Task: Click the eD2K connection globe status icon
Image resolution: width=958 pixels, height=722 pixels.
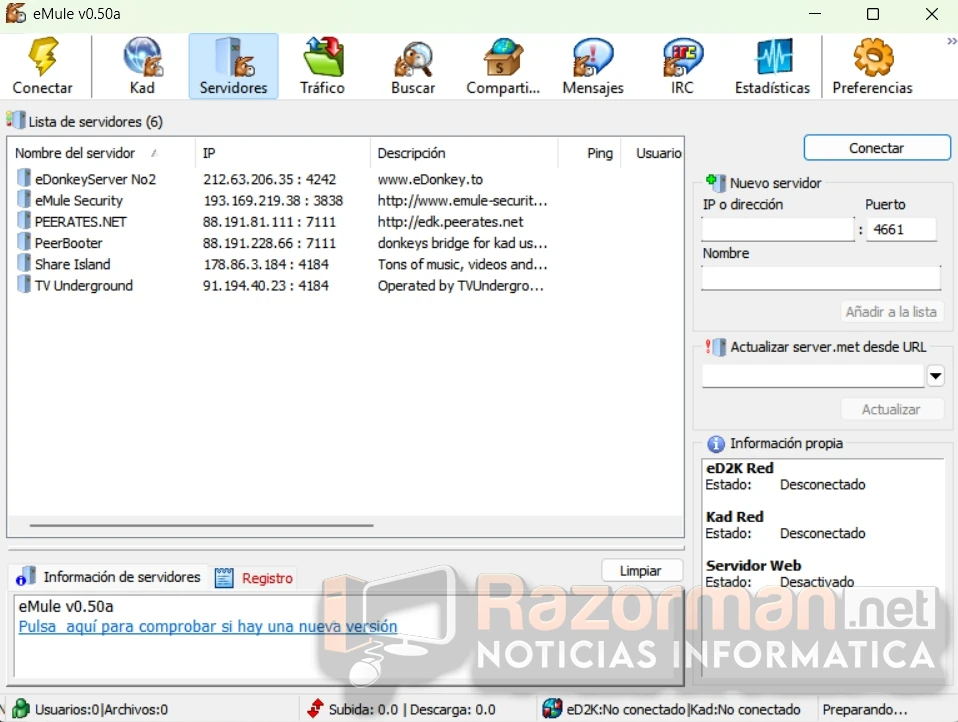Action: [x=552, y=709]
